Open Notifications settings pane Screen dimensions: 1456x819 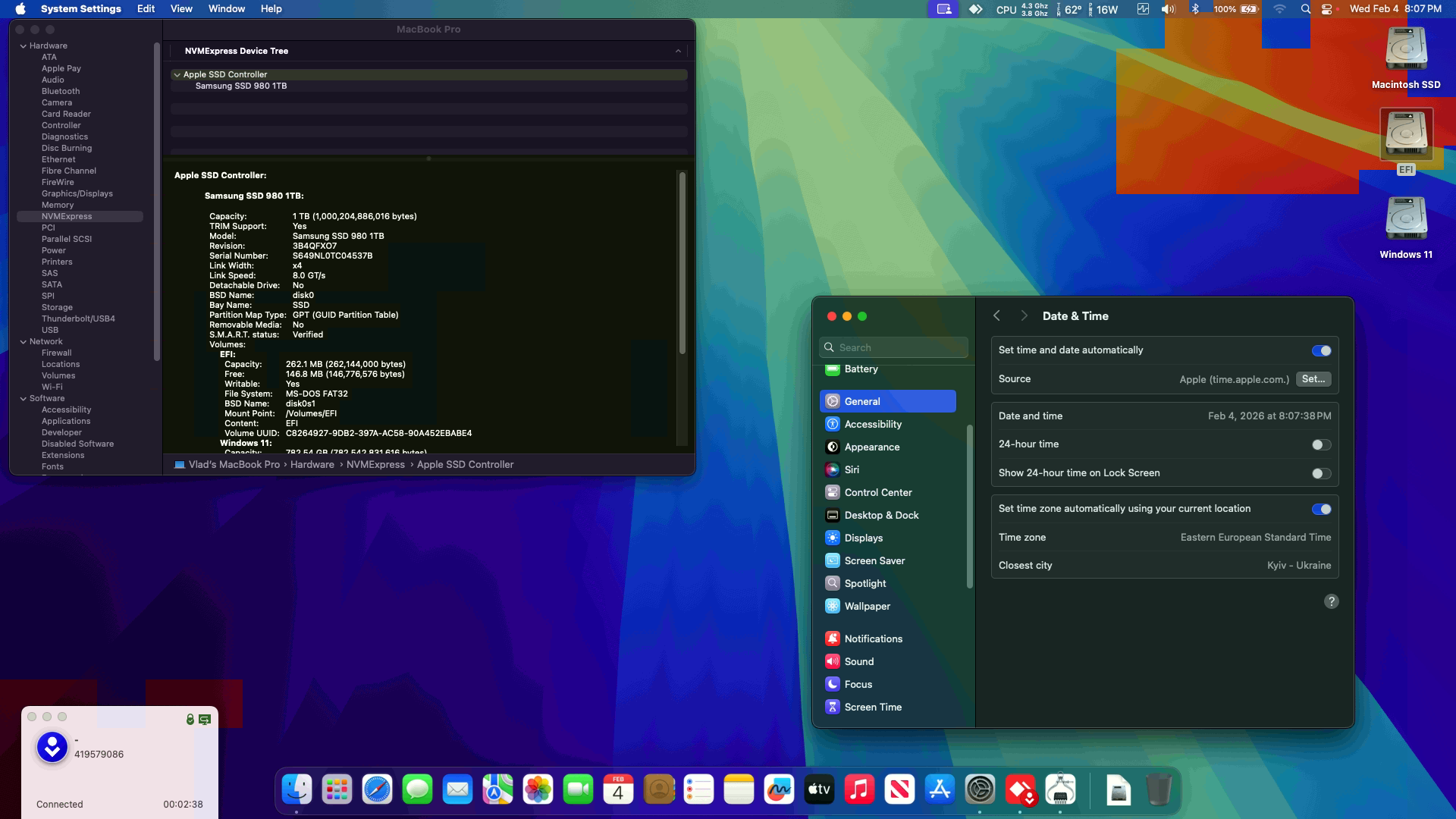(887, 639)
